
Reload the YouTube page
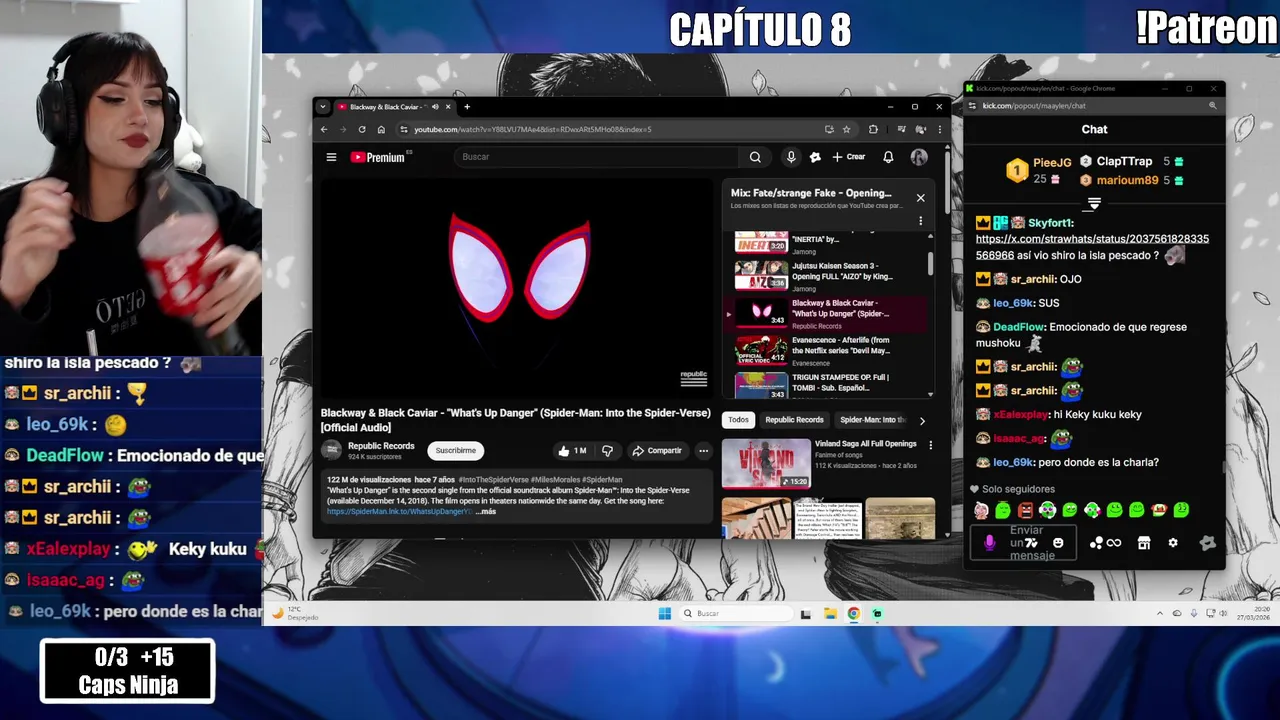coord(362,129)
